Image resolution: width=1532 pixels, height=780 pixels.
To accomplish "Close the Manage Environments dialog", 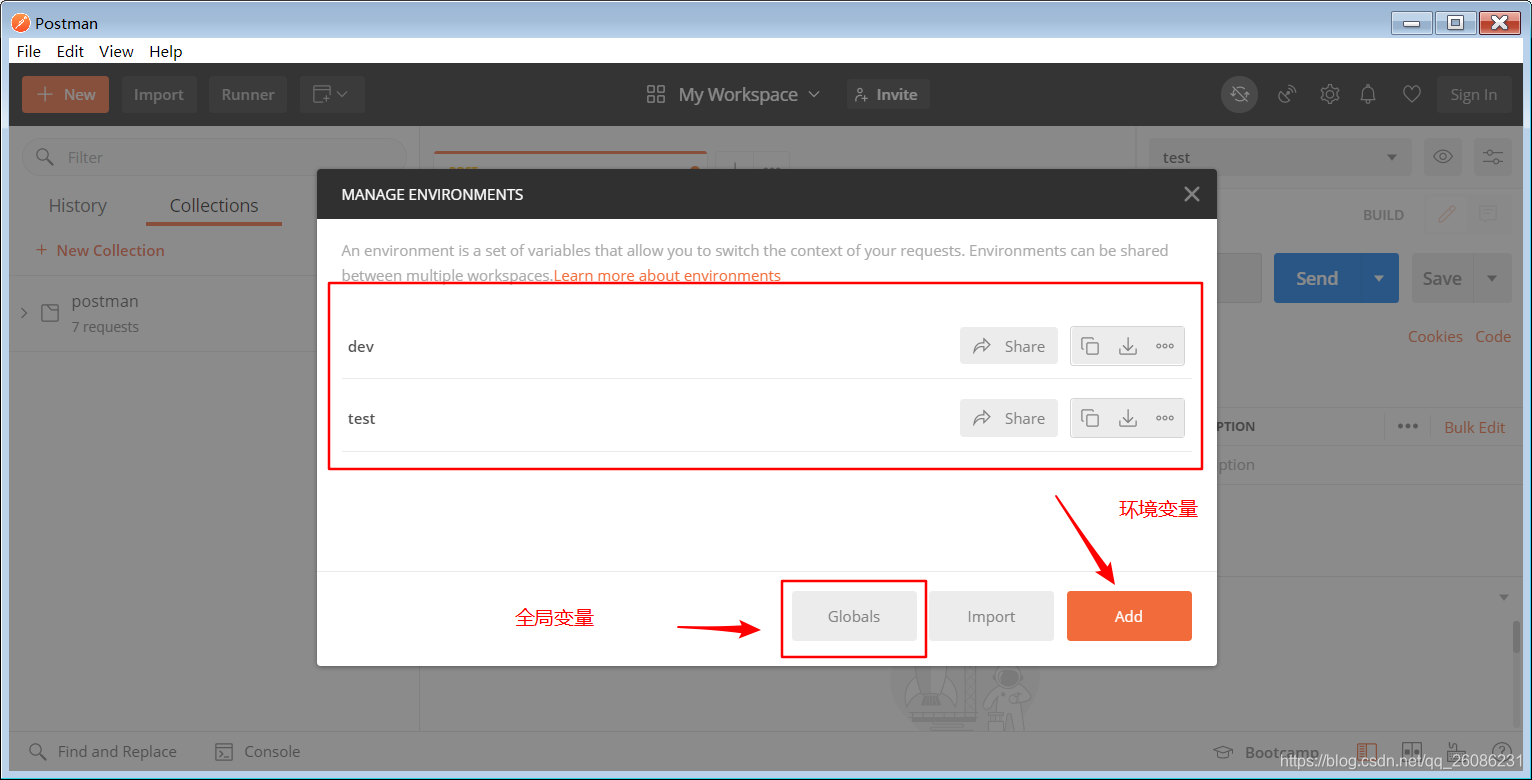I will tap(1191, 194).
